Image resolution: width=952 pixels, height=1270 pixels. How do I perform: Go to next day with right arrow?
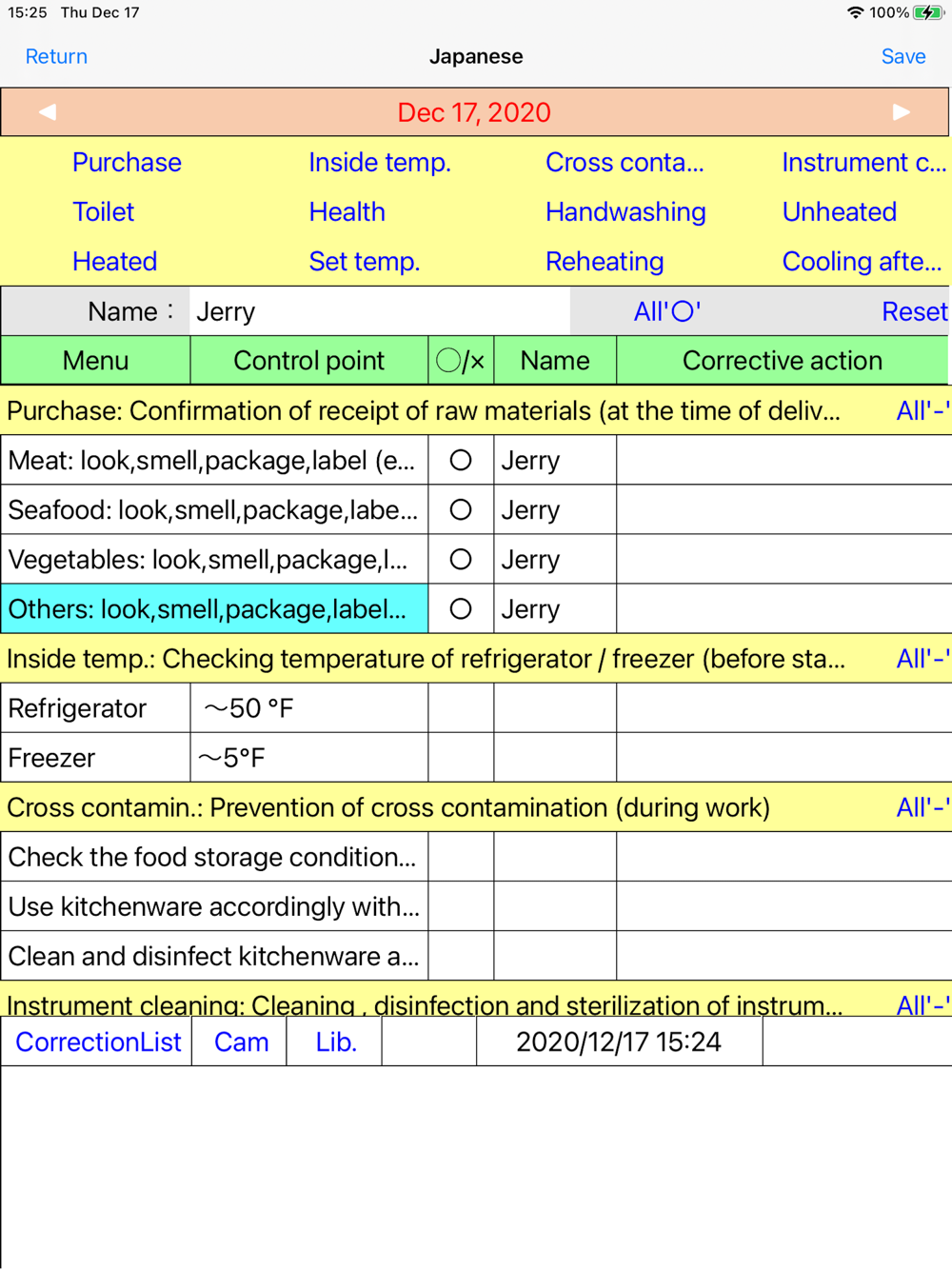click(x=901, y=112)
